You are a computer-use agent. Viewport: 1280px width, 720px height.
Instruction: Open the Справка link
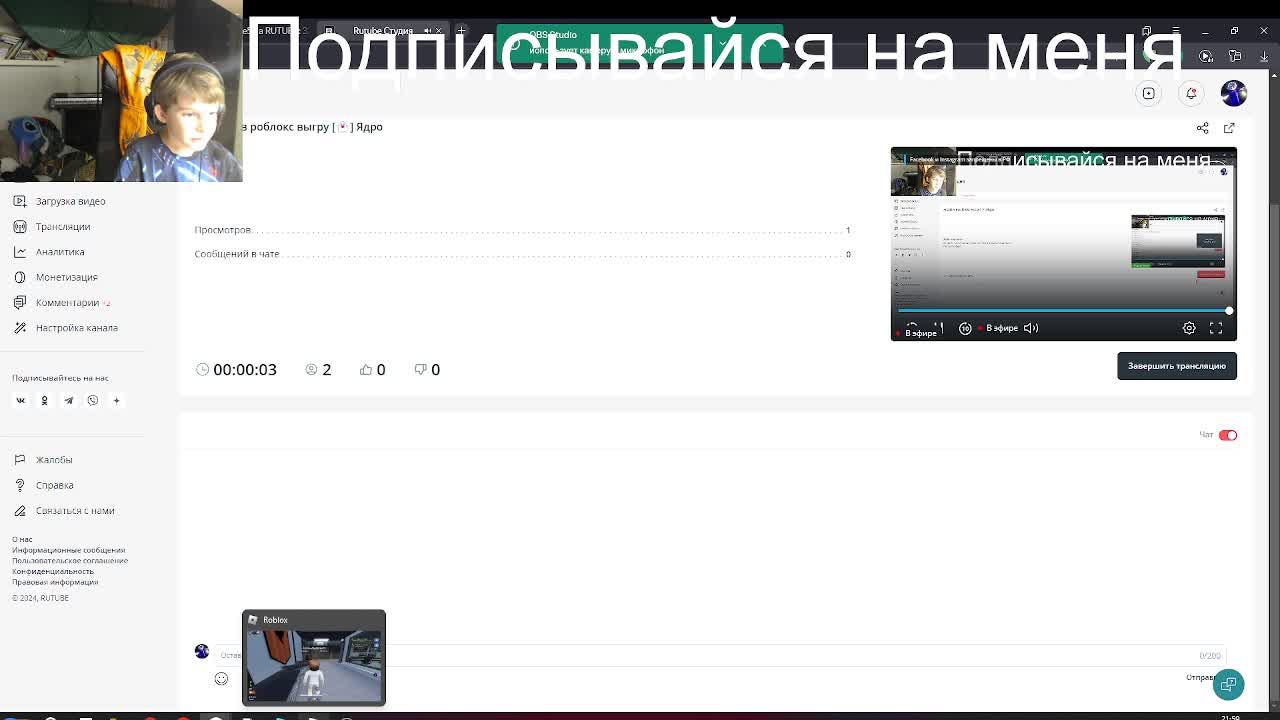(x=55, y=485)
